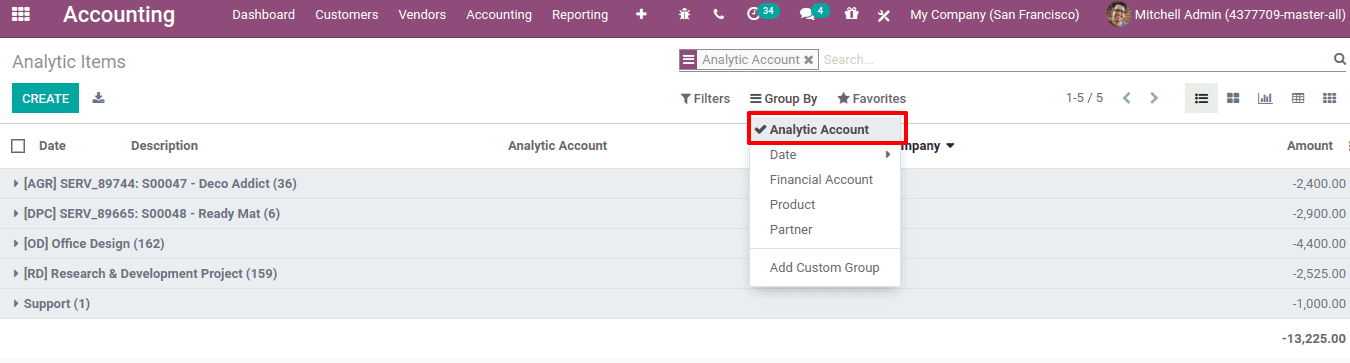
Task: Click the gift icon in navbar
Action: (x=851, y=15)
